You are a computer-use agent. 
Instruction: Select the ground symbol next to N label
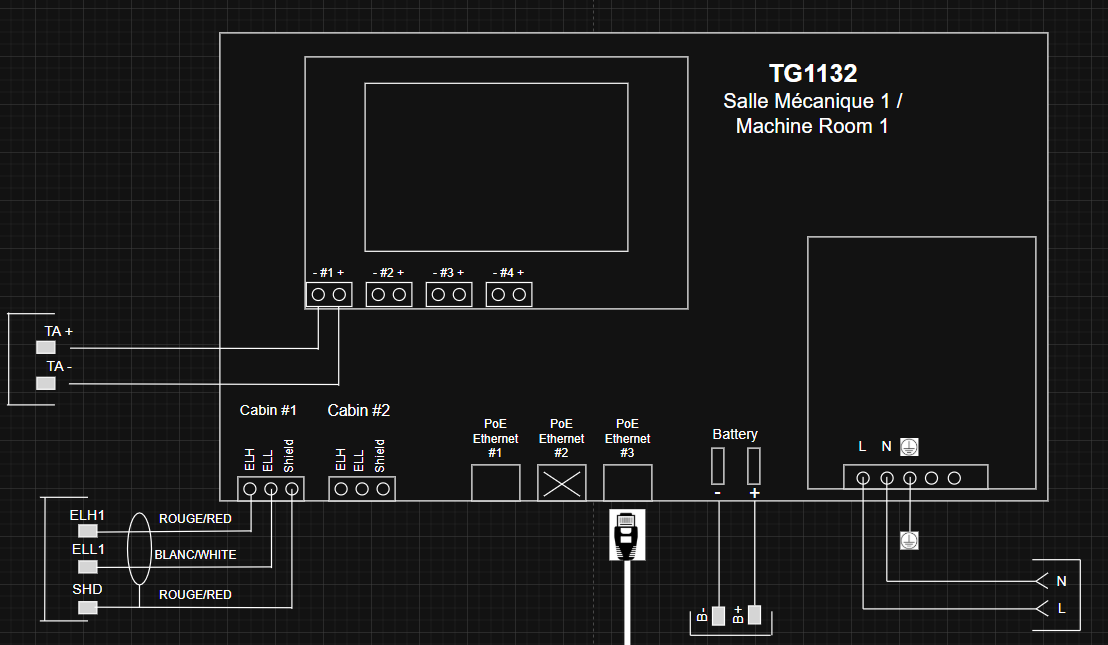pyautogui.click(x=909, y=447)
